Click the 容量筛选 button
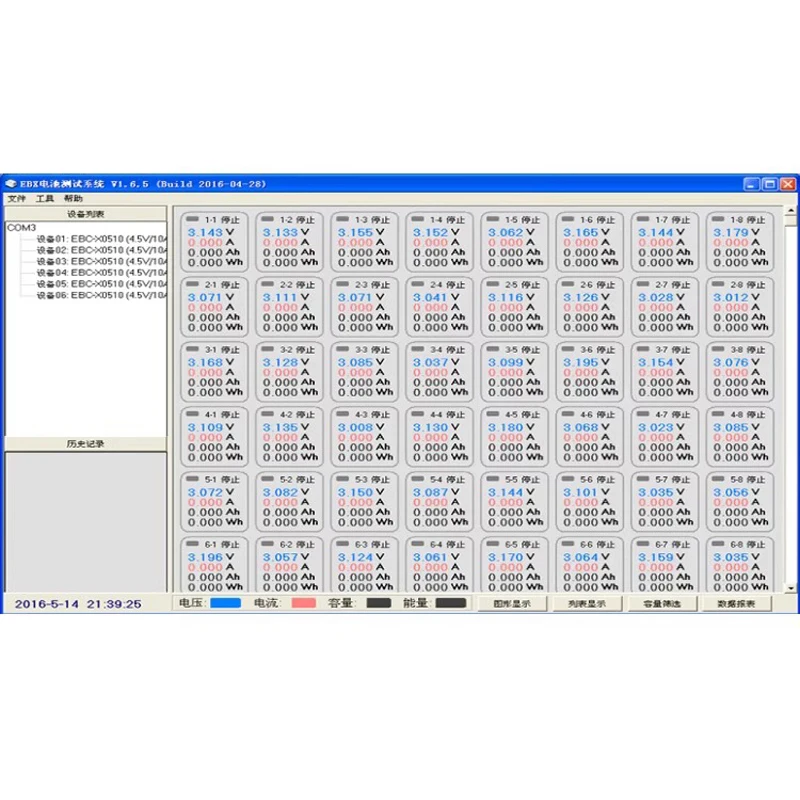The width and height of the screenshot is (800, 800). [662, 604]
